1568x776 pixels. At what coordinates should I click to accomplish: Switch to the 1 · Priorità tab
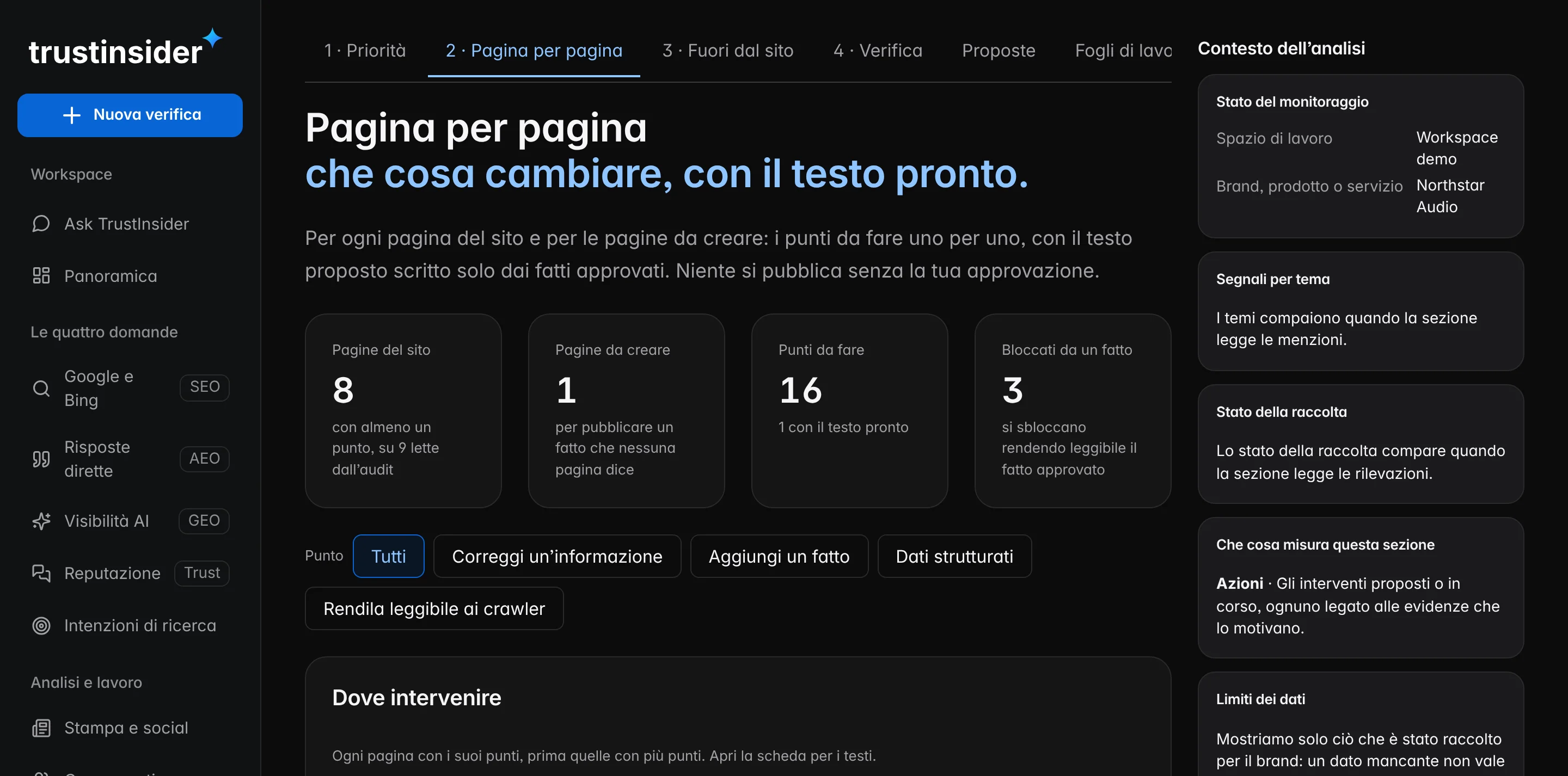point(365,51)
